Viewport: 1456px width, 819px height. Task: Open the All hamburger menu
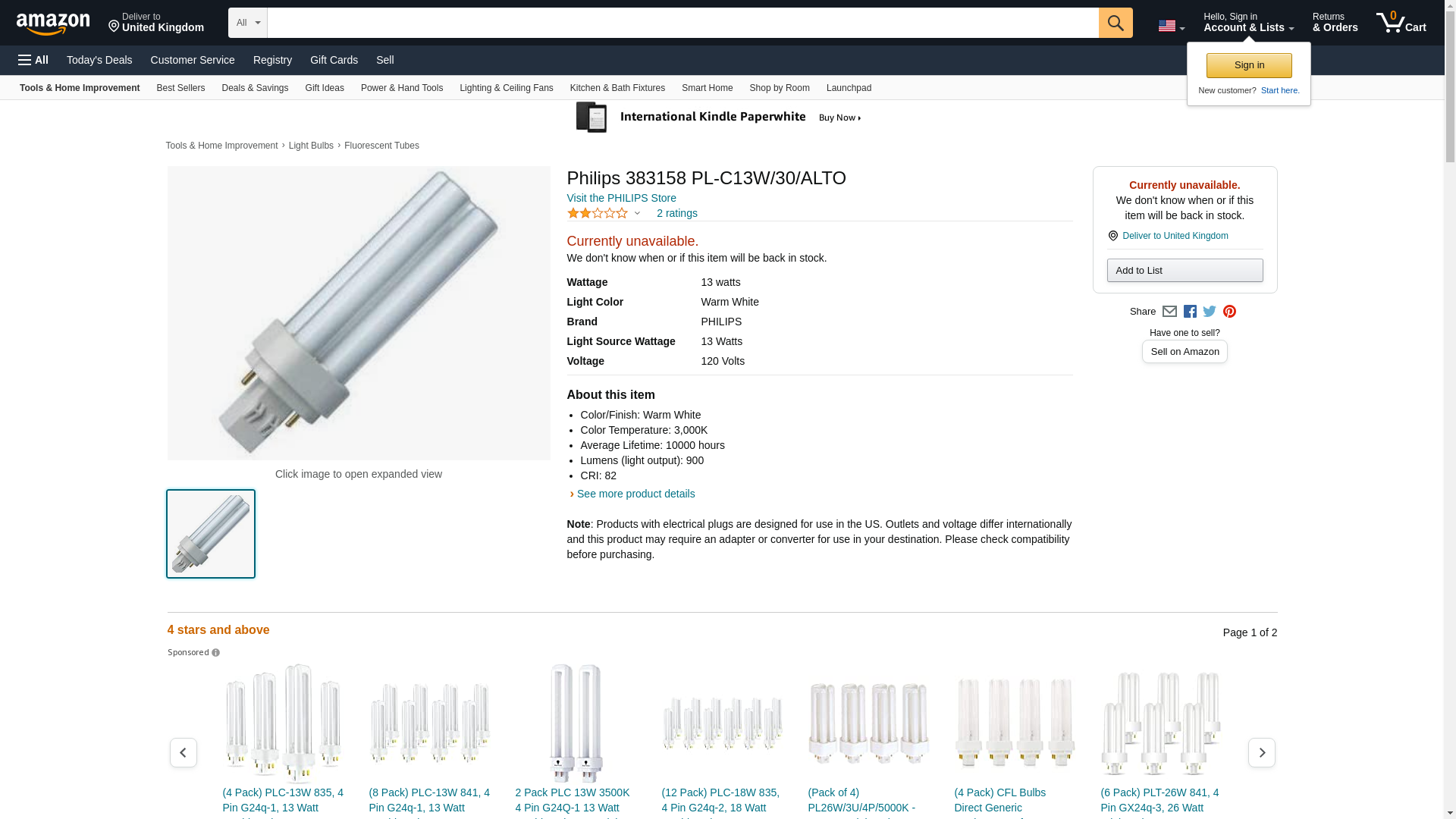coord(33,60)
